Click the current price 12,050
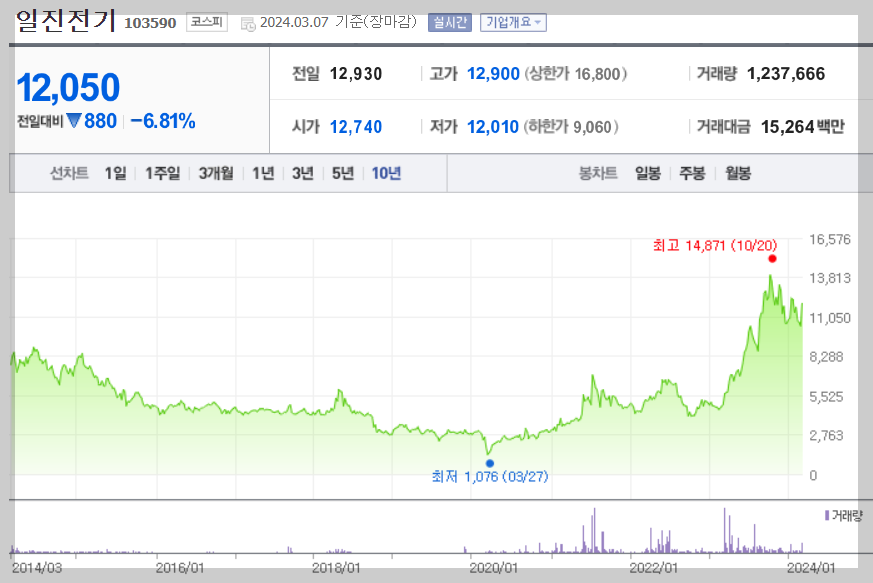This screenshot has width=873, height=583. click(68, 87)
